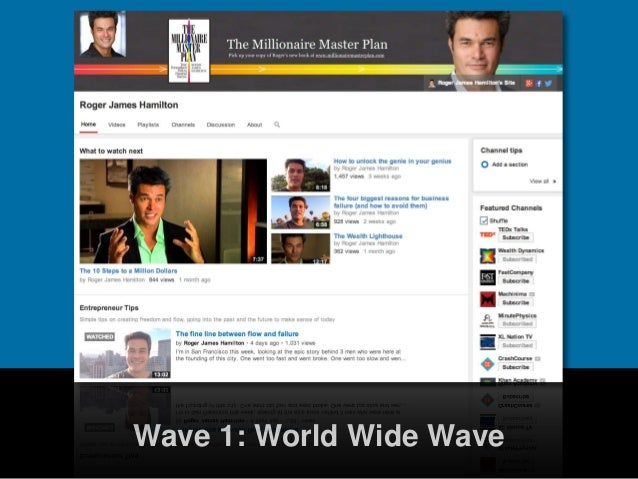Open 'The Wealth Lighthouse' video title
The image size is (638, 479).
pyautogui.click(x=368, y=236)
